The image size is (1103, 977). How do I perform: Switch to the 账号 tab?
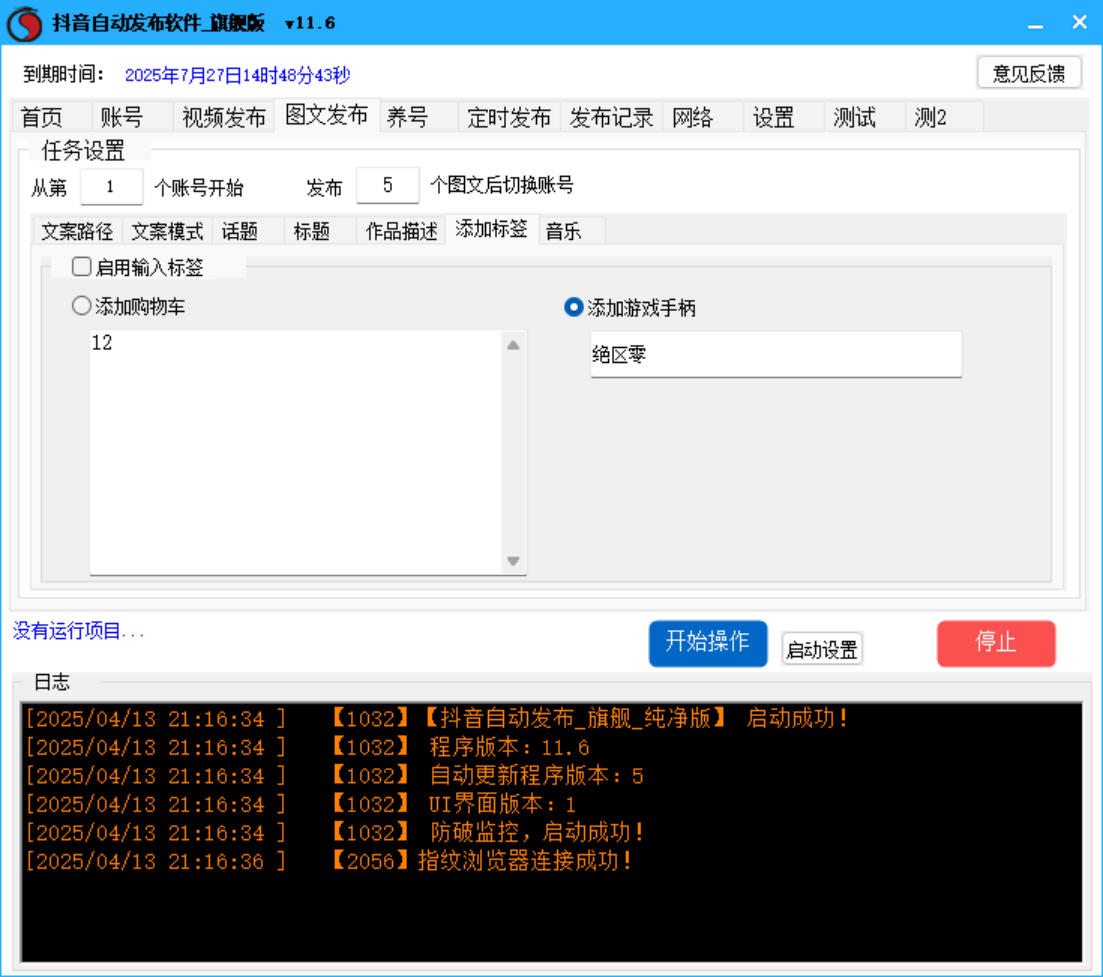click(132, 117)
